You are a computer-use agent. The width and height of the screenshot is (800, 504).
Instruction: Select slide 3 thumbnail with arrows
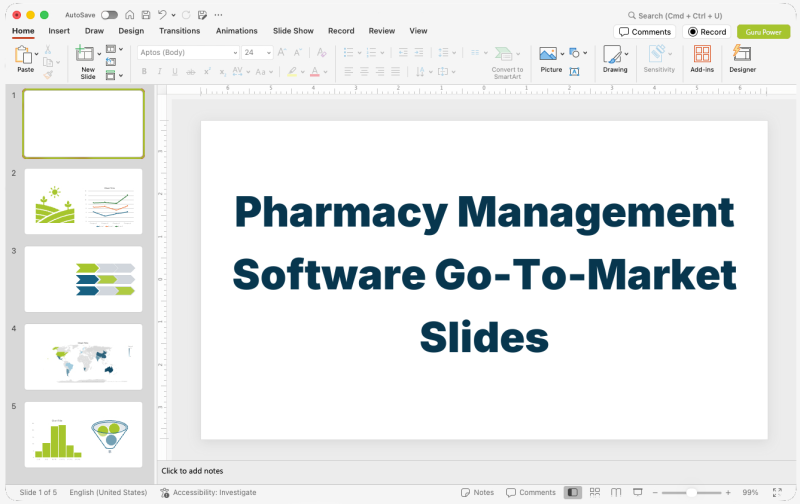click(84, 279)
